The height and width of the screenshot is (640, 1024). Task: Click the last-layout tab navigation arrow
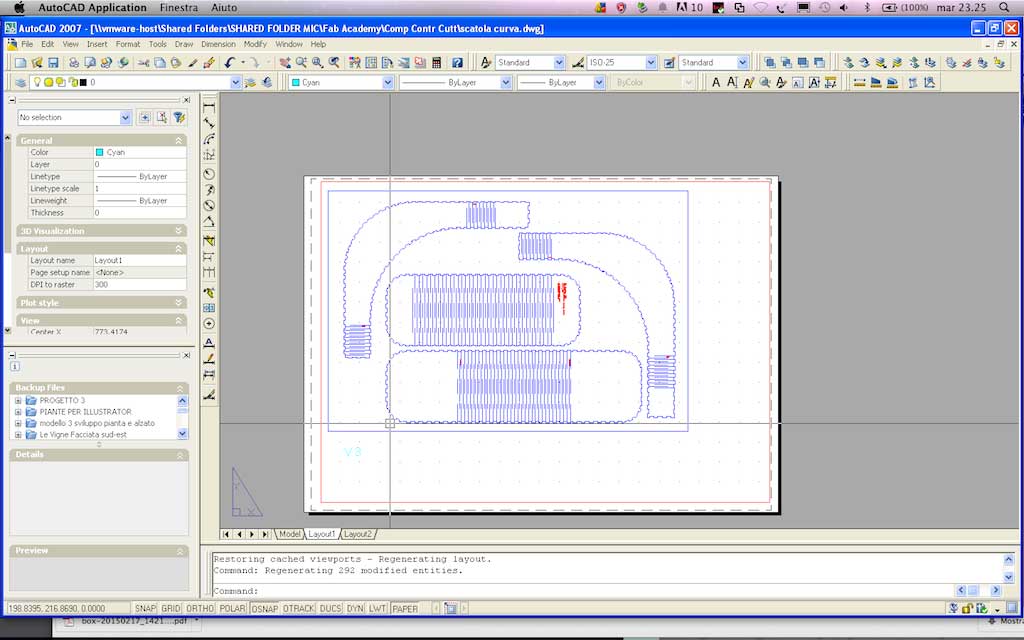265,534
